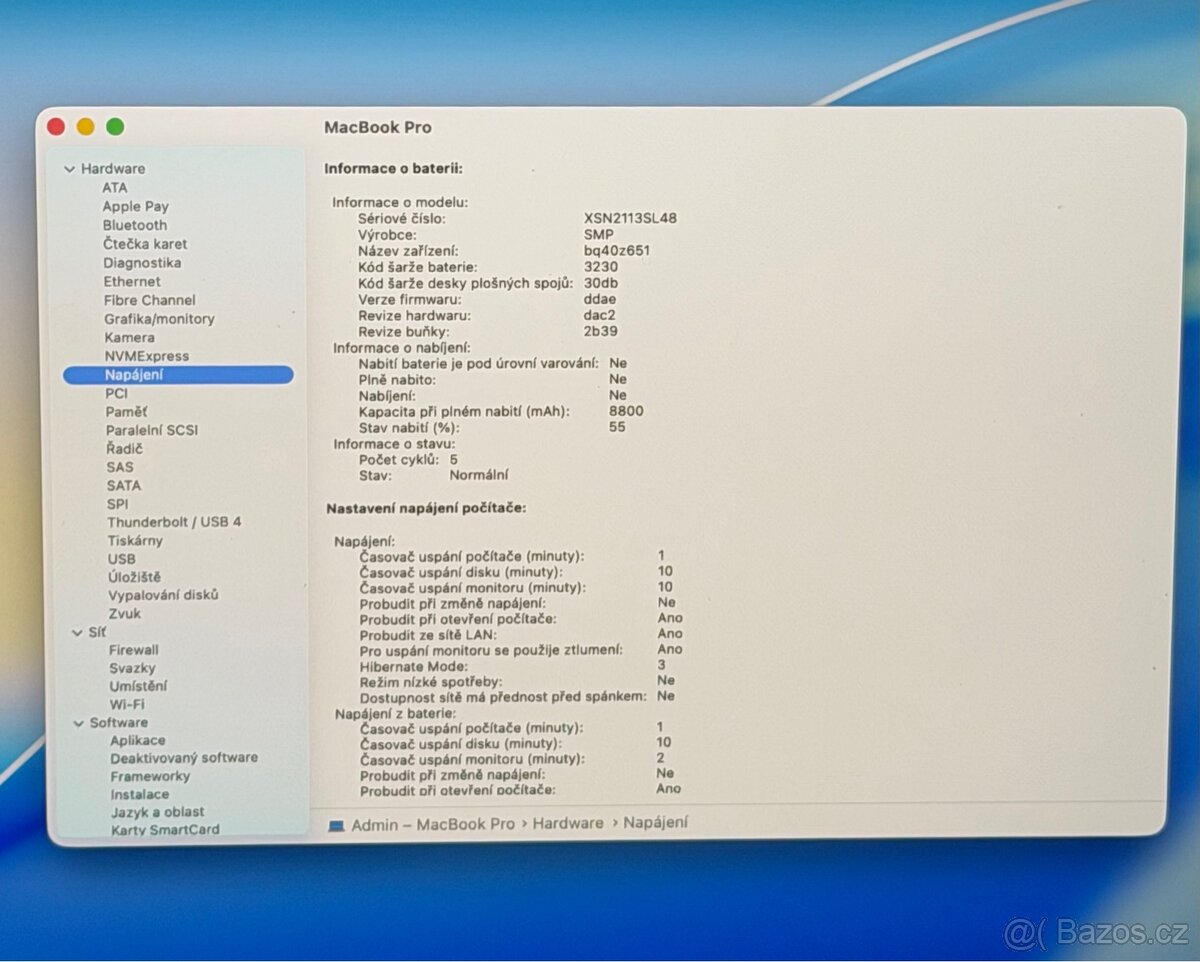This screenshot has height=962, width=1200.
Task: Select the Paměť memory entry
Action: coord(126,412)
